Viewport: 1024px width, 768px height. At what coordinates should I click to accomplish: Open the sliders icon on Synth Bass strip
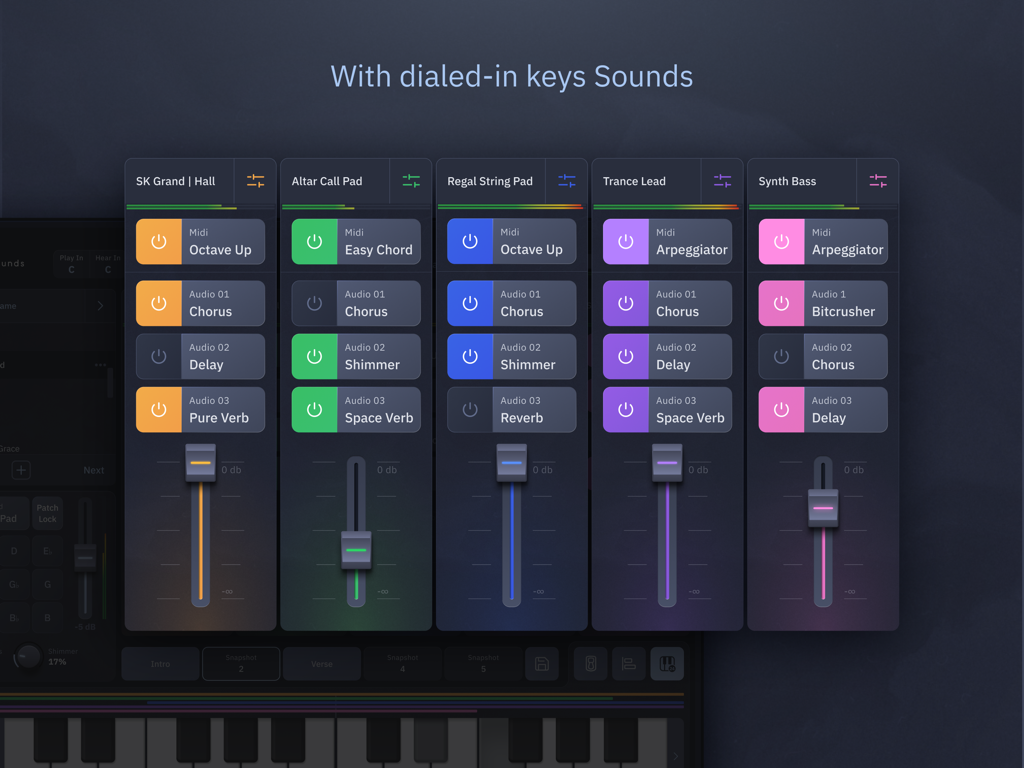[x=878, y=181]
